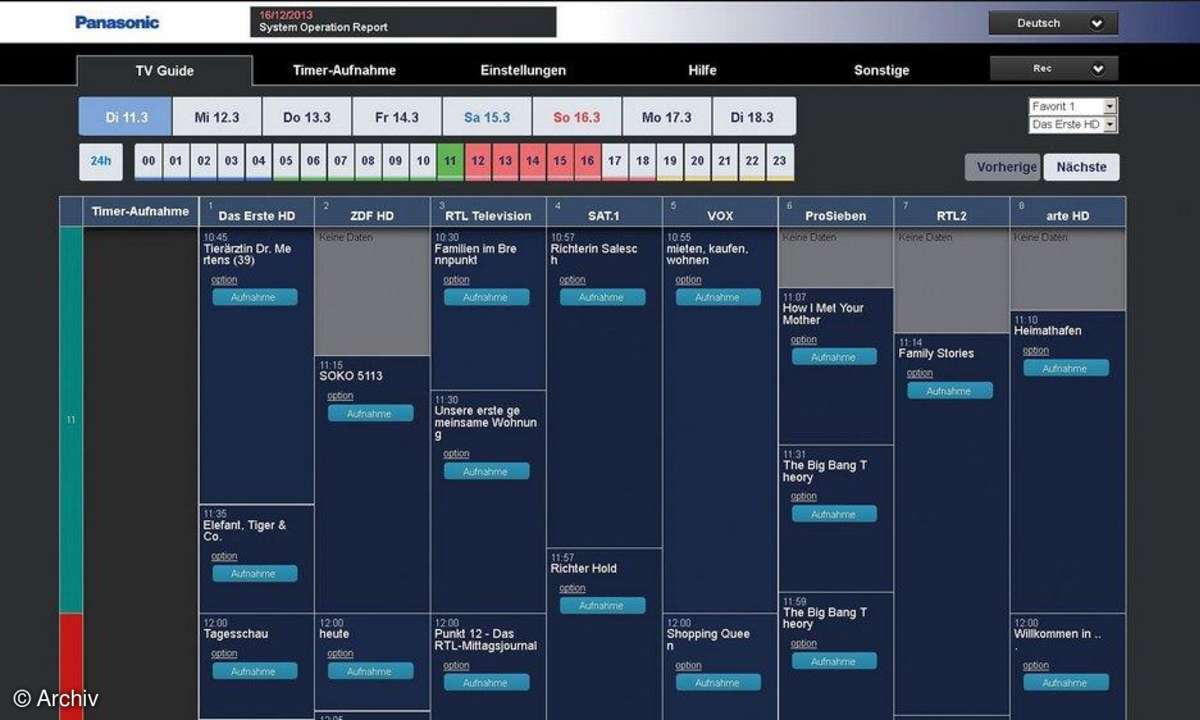Switch to the TV Guide tab
This screenshot has height=720, width=1200.
click(x=165, y=71)
